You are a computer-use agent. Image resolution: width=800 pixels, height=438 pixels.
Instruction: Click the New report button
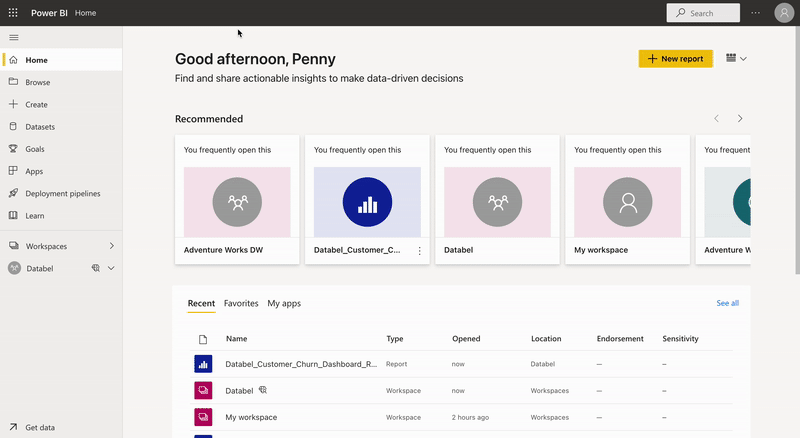[x=676, y=59]
